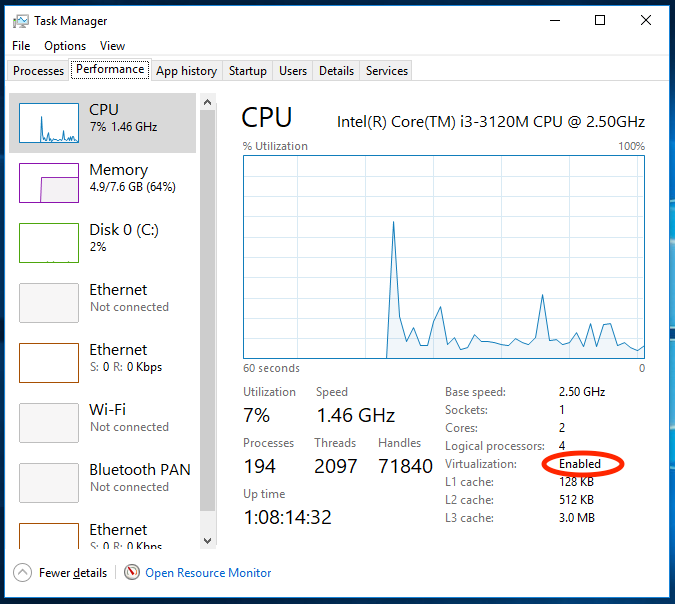
Task: Close the Task Manager window
Action: [x=645, y=20]
